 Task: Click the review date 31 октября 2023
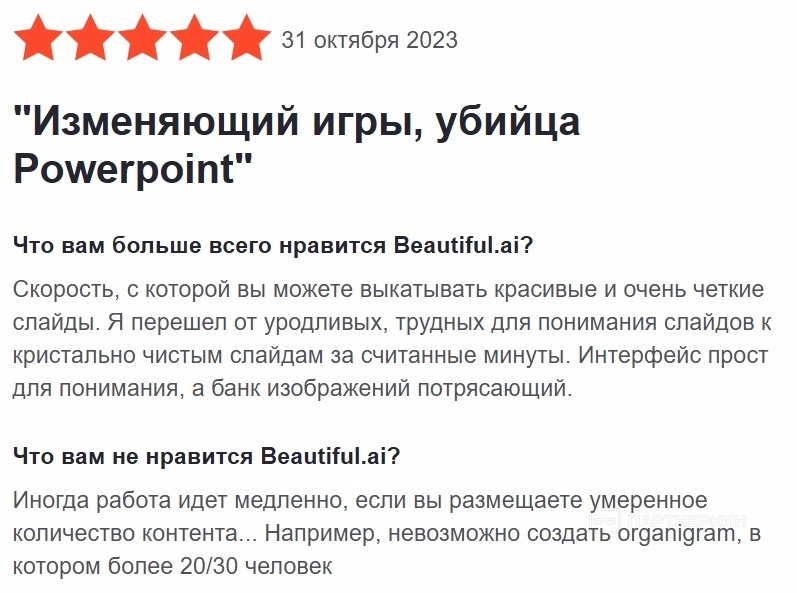click(370, 41)
